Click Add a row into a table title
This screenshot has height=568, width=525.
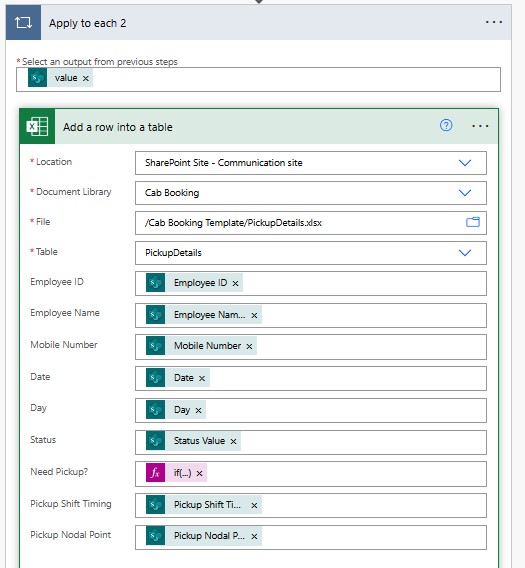pos(118,127)
